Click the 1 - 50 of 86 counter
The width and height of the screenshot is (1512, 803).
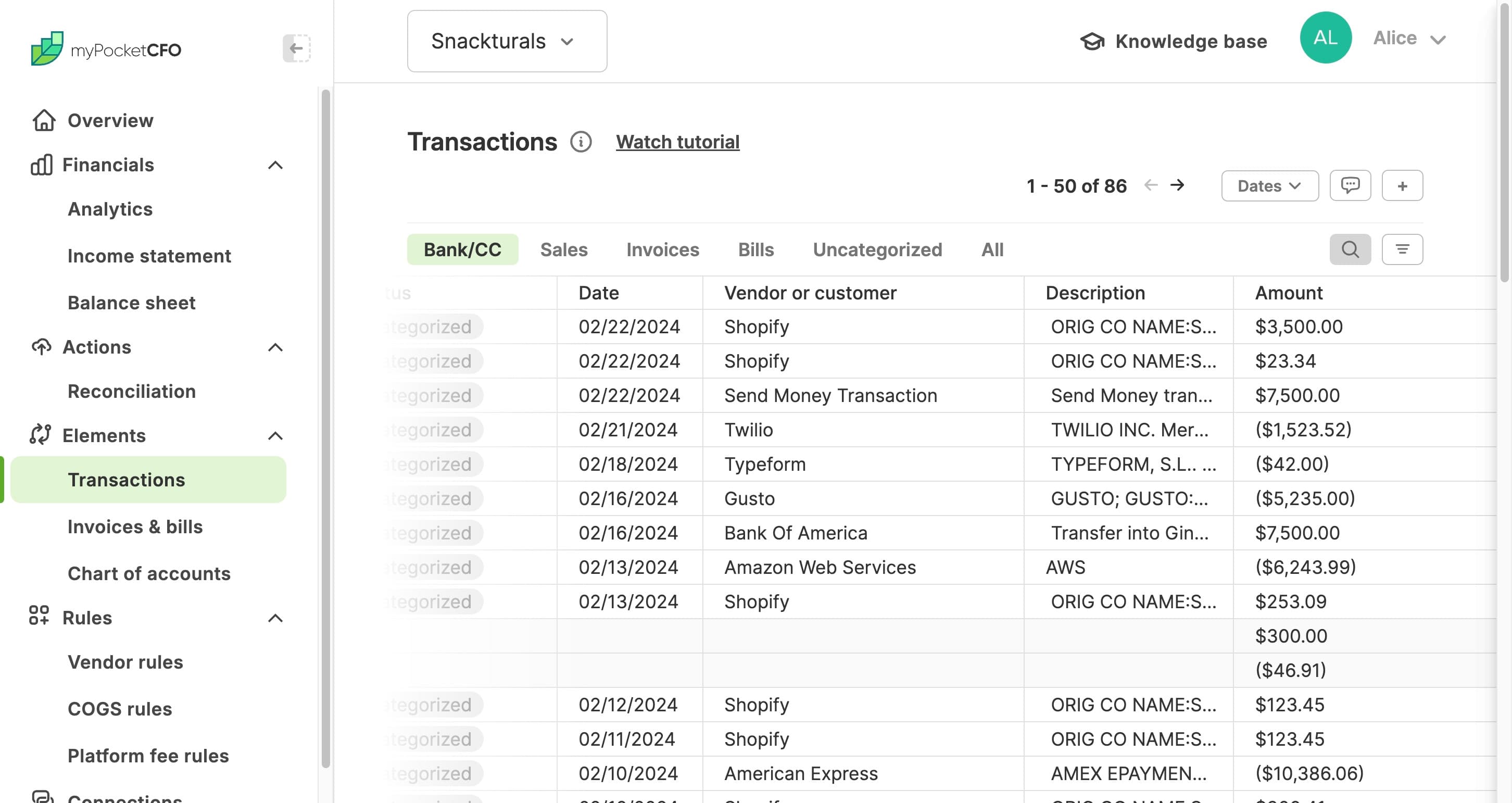click(x=1077, y=186)
